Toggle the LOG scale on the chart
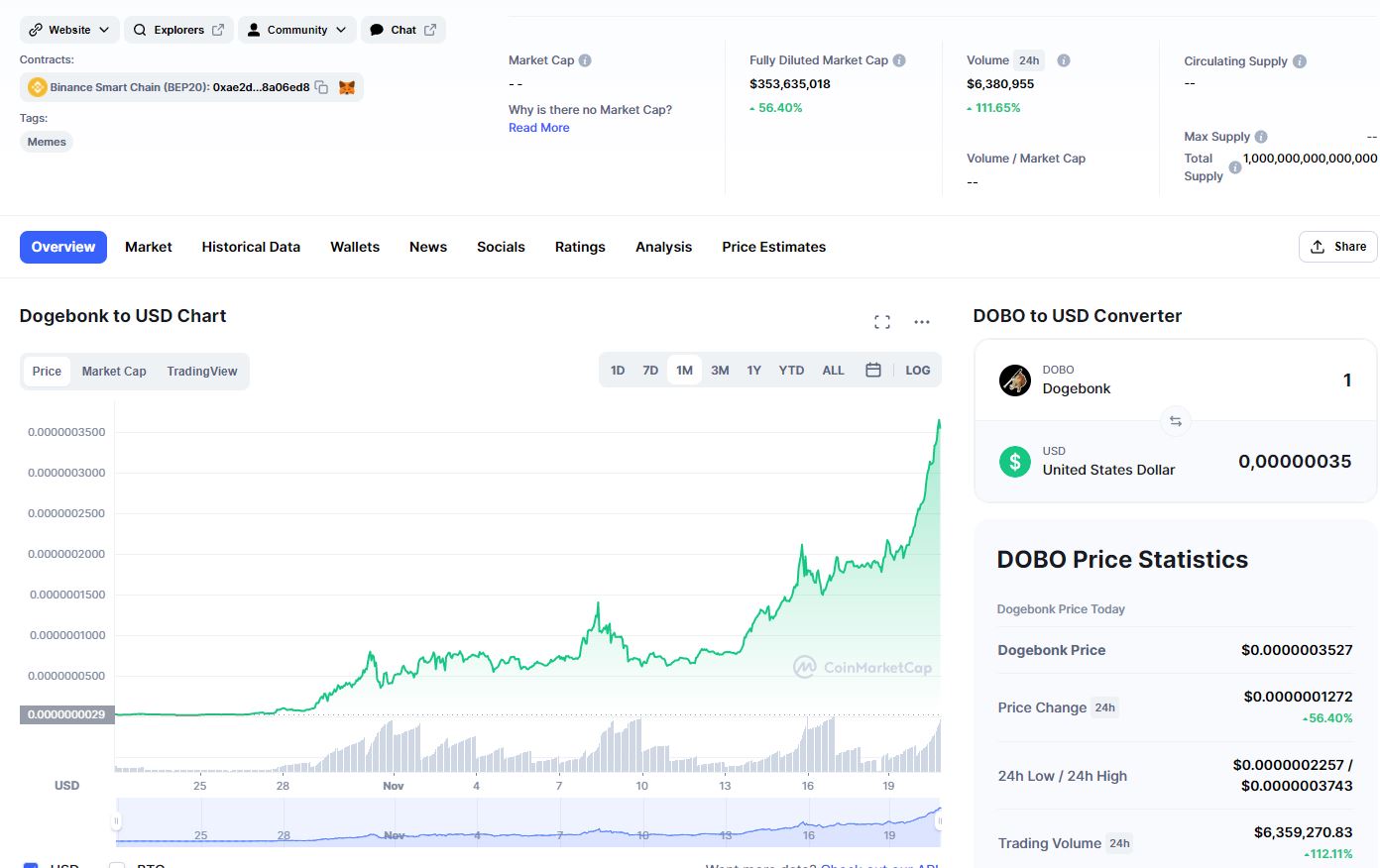Screen dimensions: 1380x868 click(x=918, y=371)
